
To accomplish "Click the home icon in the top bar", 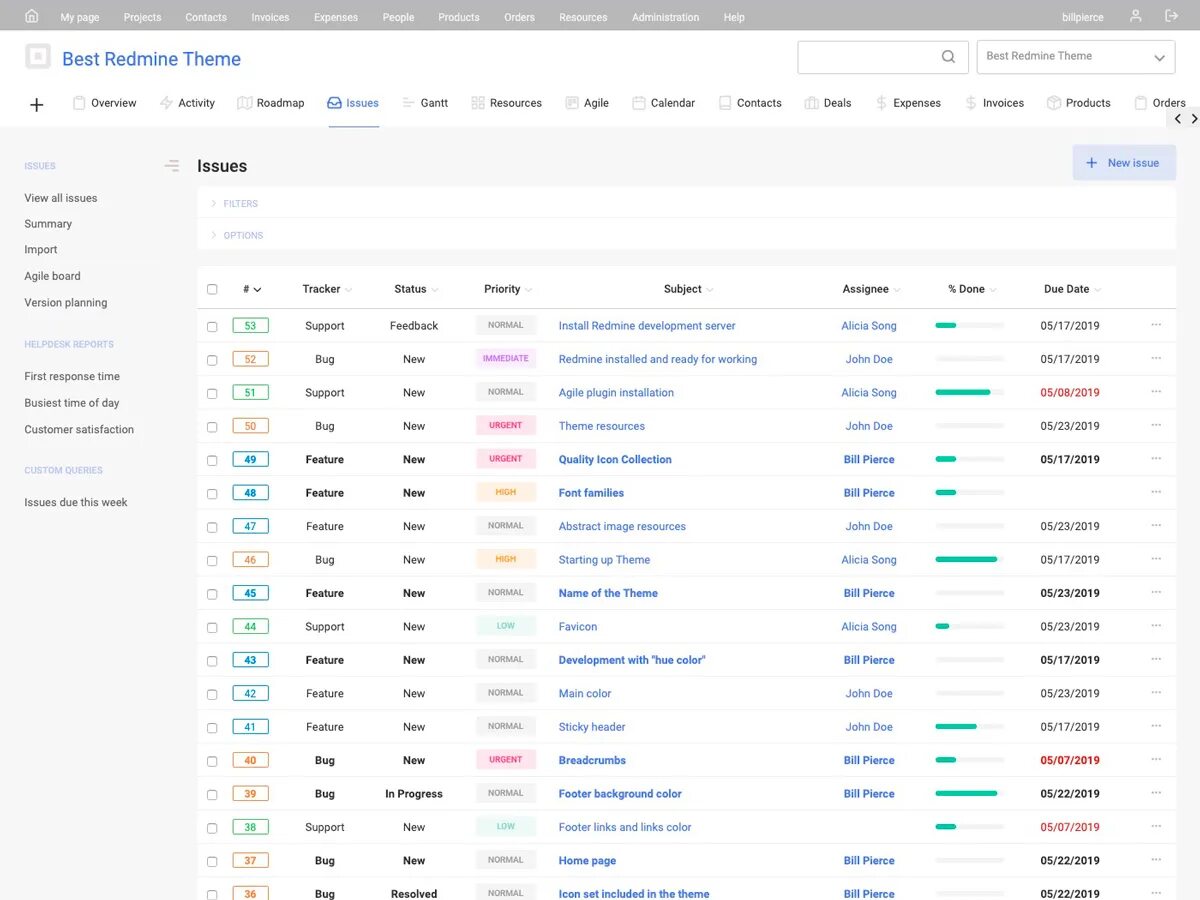I will (x=29, y=16).
